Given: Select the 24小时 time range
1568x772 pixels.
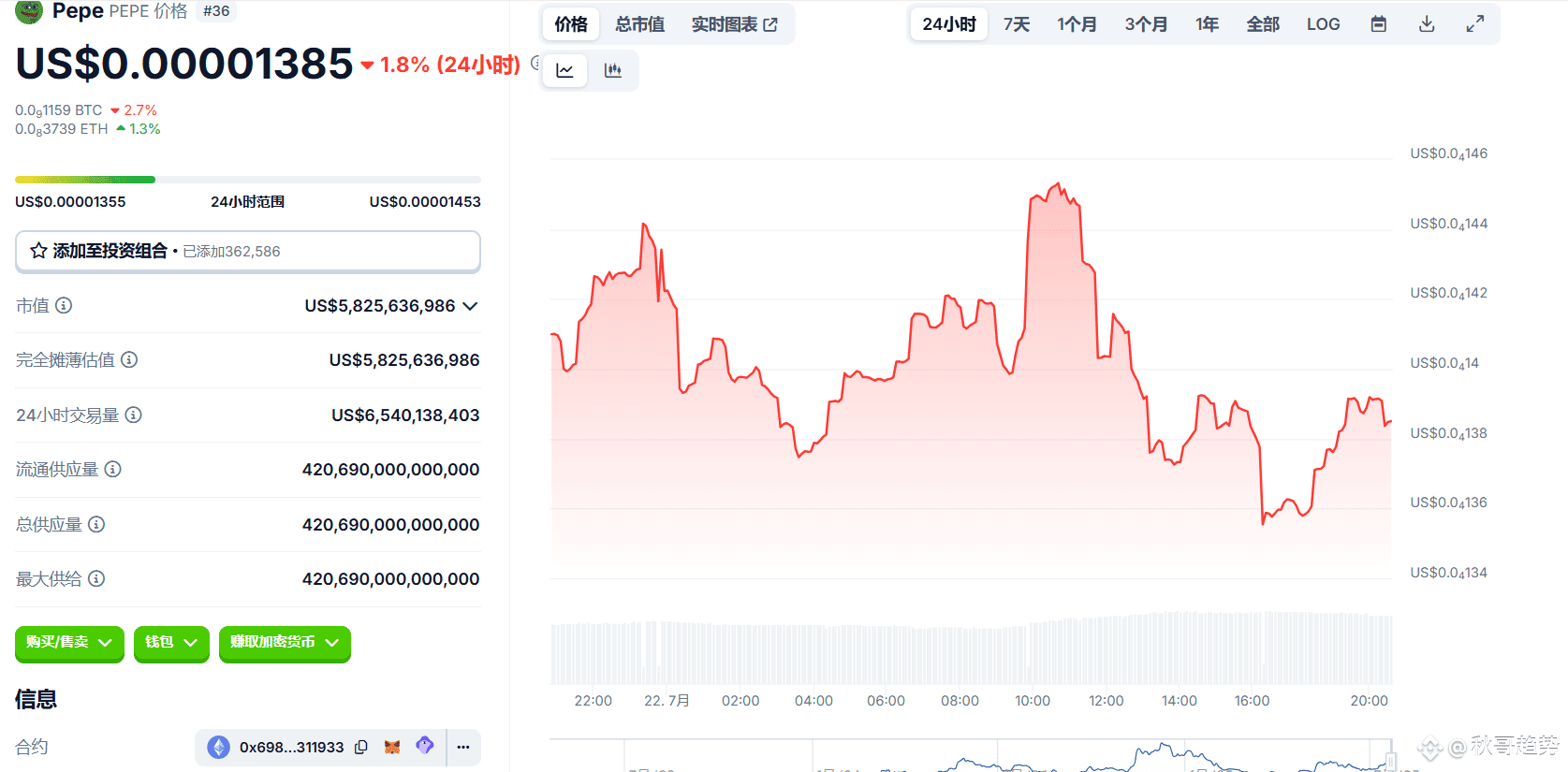Looking at the screenshot, I should click(x=949, y=24).
